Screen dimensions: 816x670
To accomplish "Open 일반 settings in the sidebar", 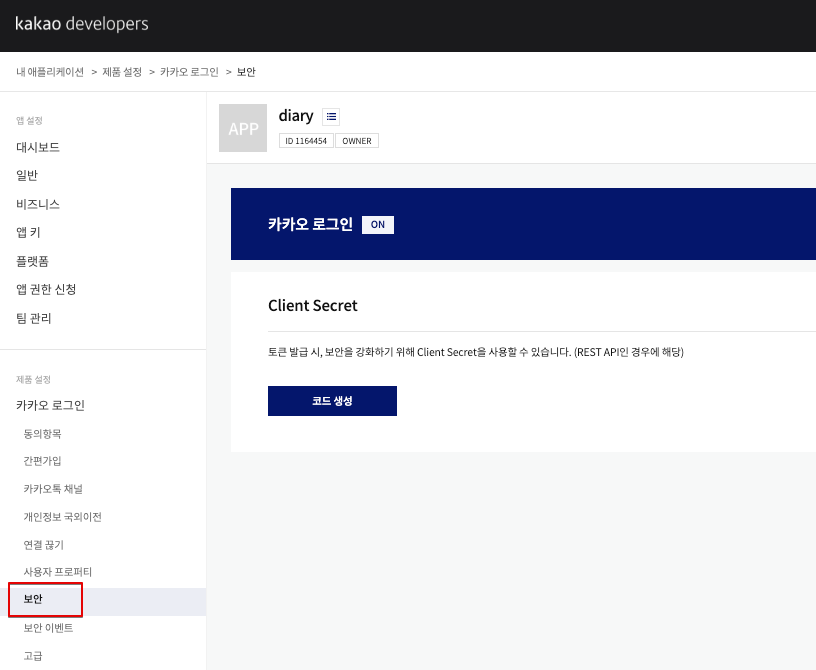I will click(27, 175).
